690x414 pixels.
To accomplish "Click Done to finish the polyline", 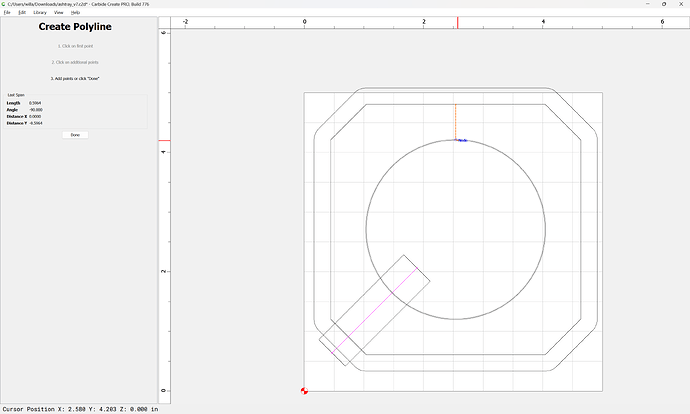I will (x=75, y=135).
